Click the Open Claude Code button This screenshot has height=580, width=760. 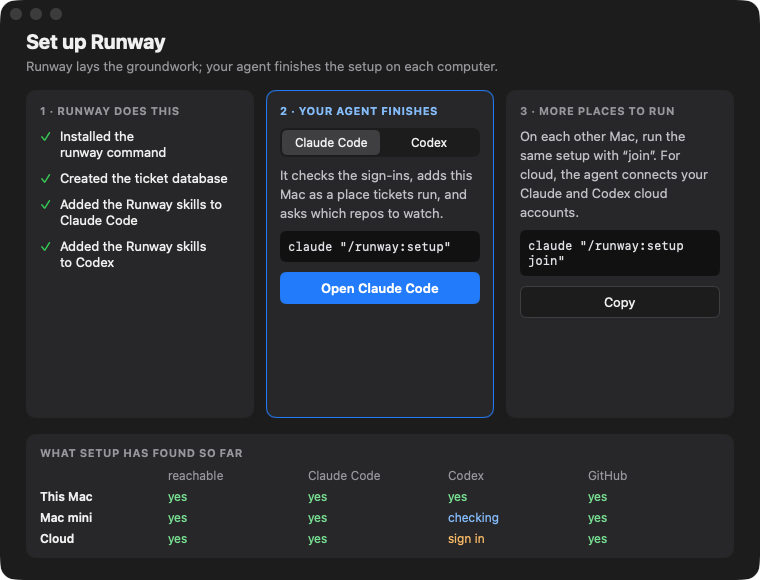click(380, 288)
